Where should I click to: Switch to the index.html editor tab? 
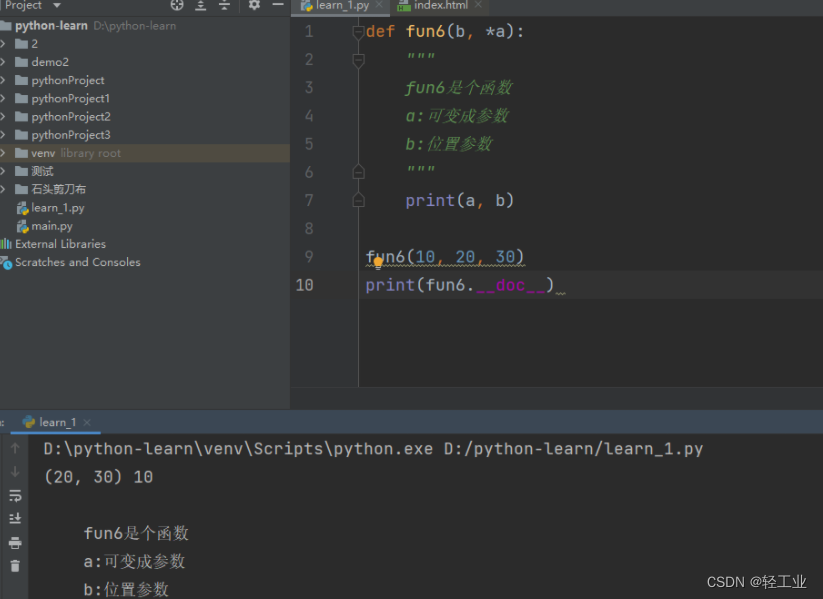click(440, 5)
